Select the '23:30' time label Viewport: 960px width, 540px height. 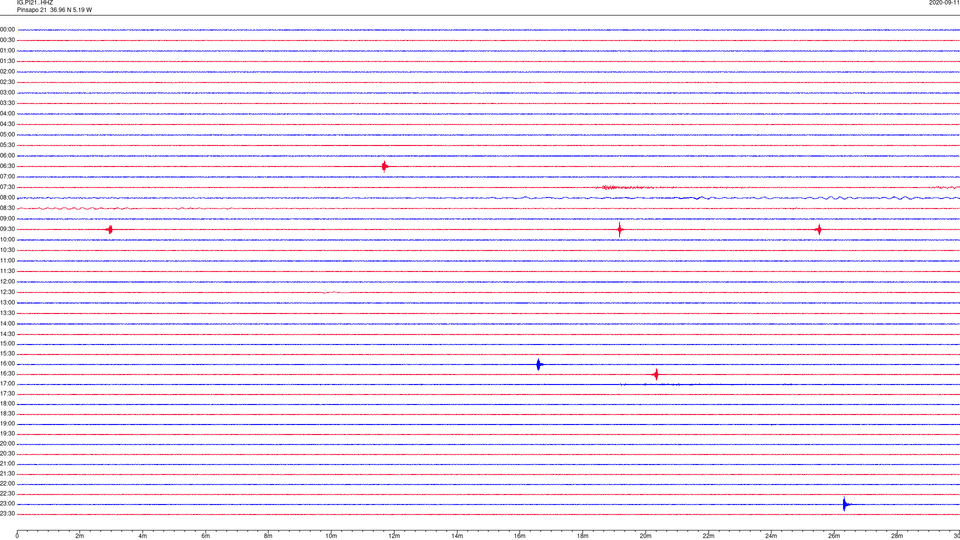point(8,514)
